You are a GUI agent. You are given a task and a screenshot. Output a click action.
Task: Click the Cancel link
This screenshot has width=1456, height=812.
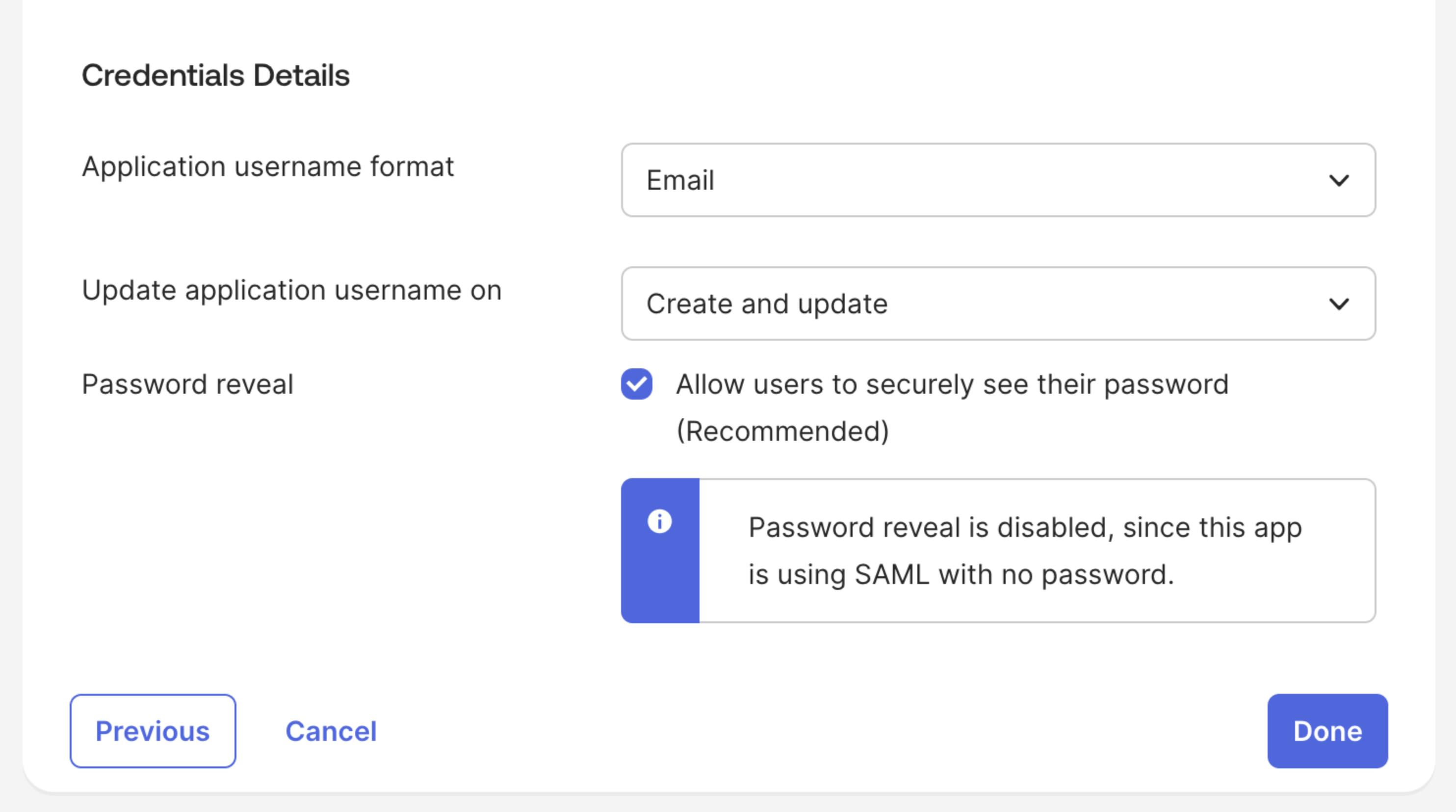point(331,731)
